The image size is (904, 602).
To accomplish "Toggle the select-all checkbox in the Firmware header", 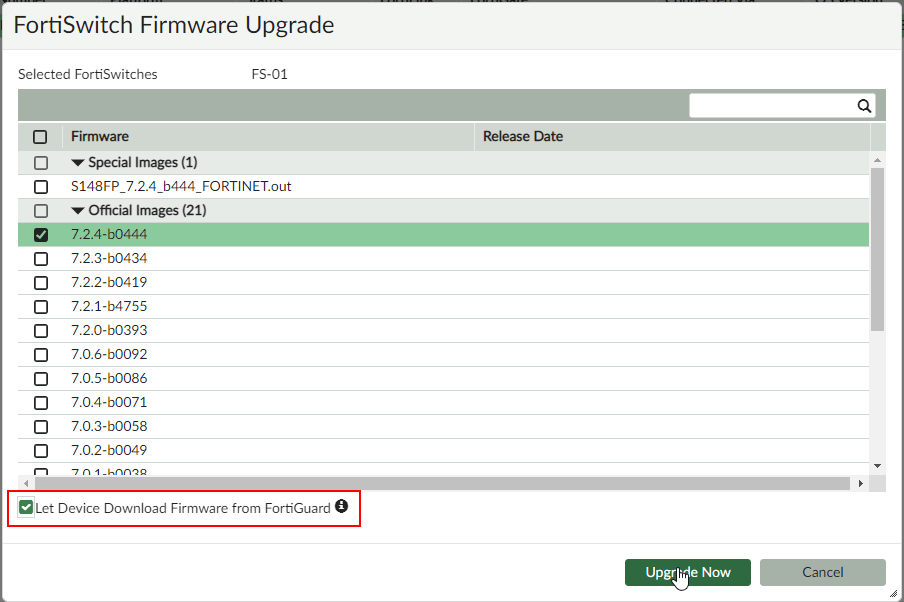I will tap(40, 137).
